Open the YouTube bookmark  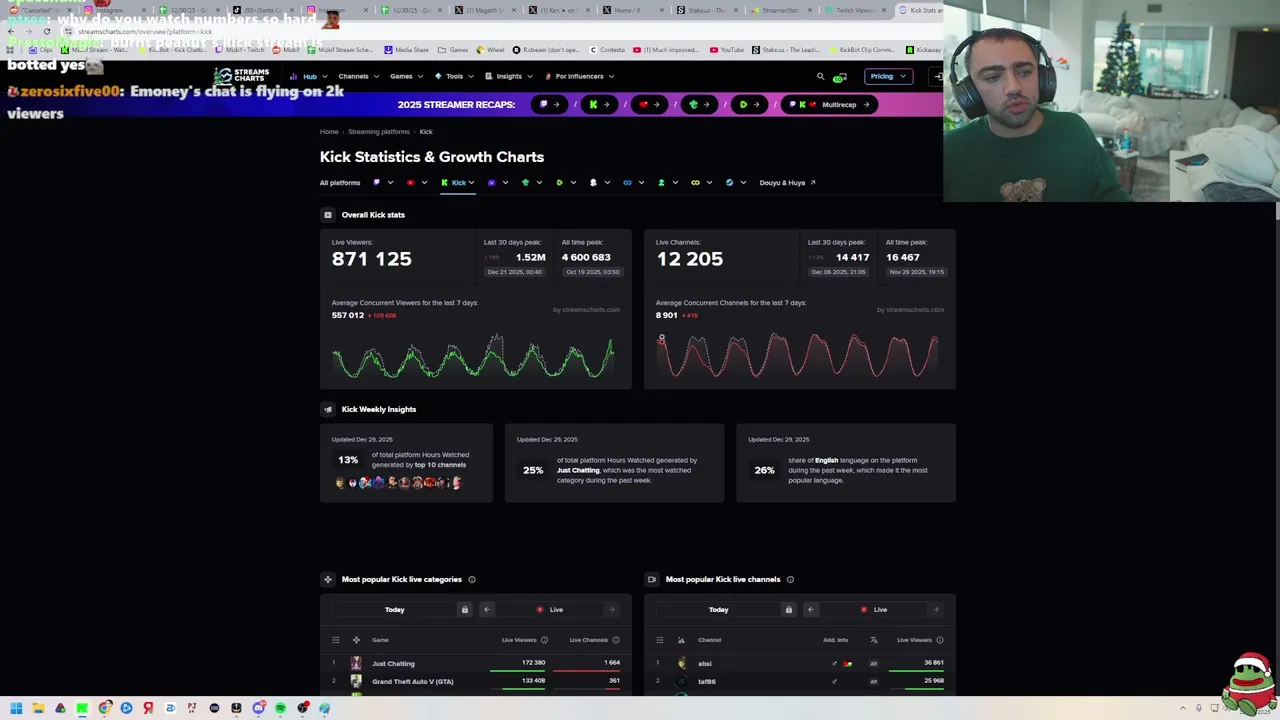[x=727, y=49]
